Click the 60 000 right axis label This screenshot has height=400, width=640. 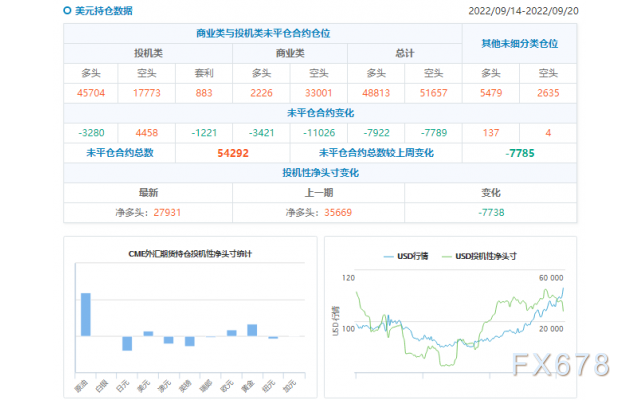(x=551, y=278)
